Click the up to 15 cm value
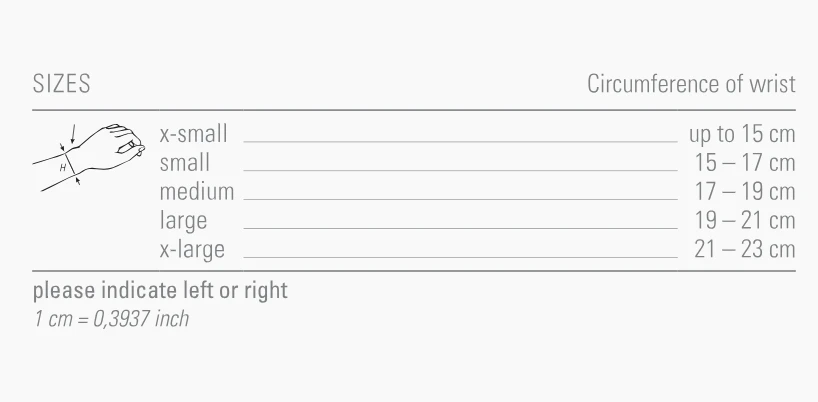 (x=742, y=134)
